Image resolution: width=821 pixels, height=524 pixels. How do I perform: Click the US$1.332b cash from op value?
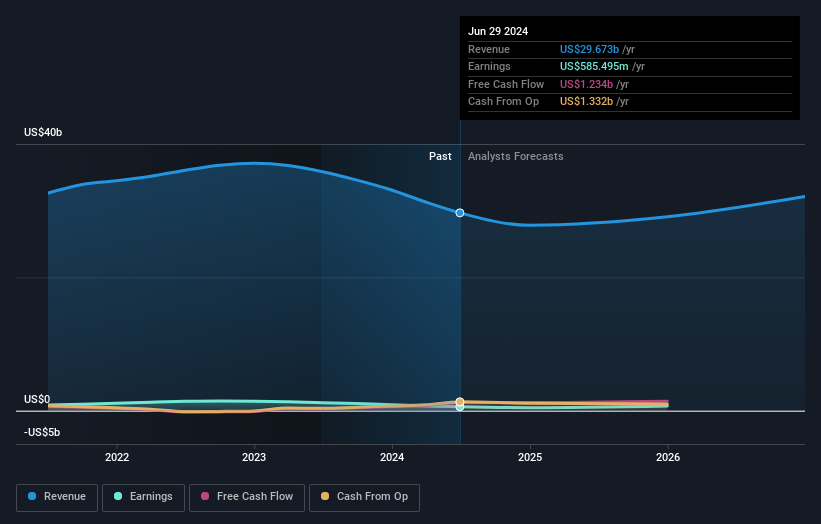click(586, 102)
